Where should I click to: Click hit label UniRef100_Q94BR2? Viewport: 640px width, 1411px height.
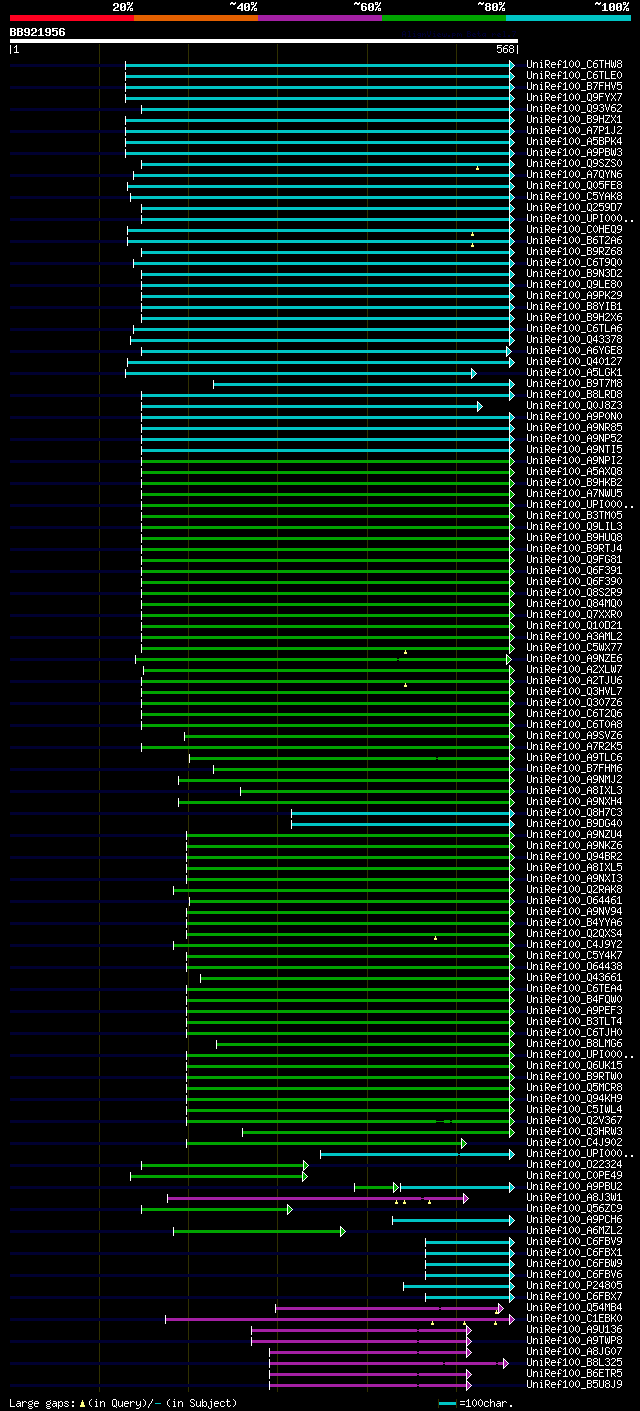click(x=574, y=856)
